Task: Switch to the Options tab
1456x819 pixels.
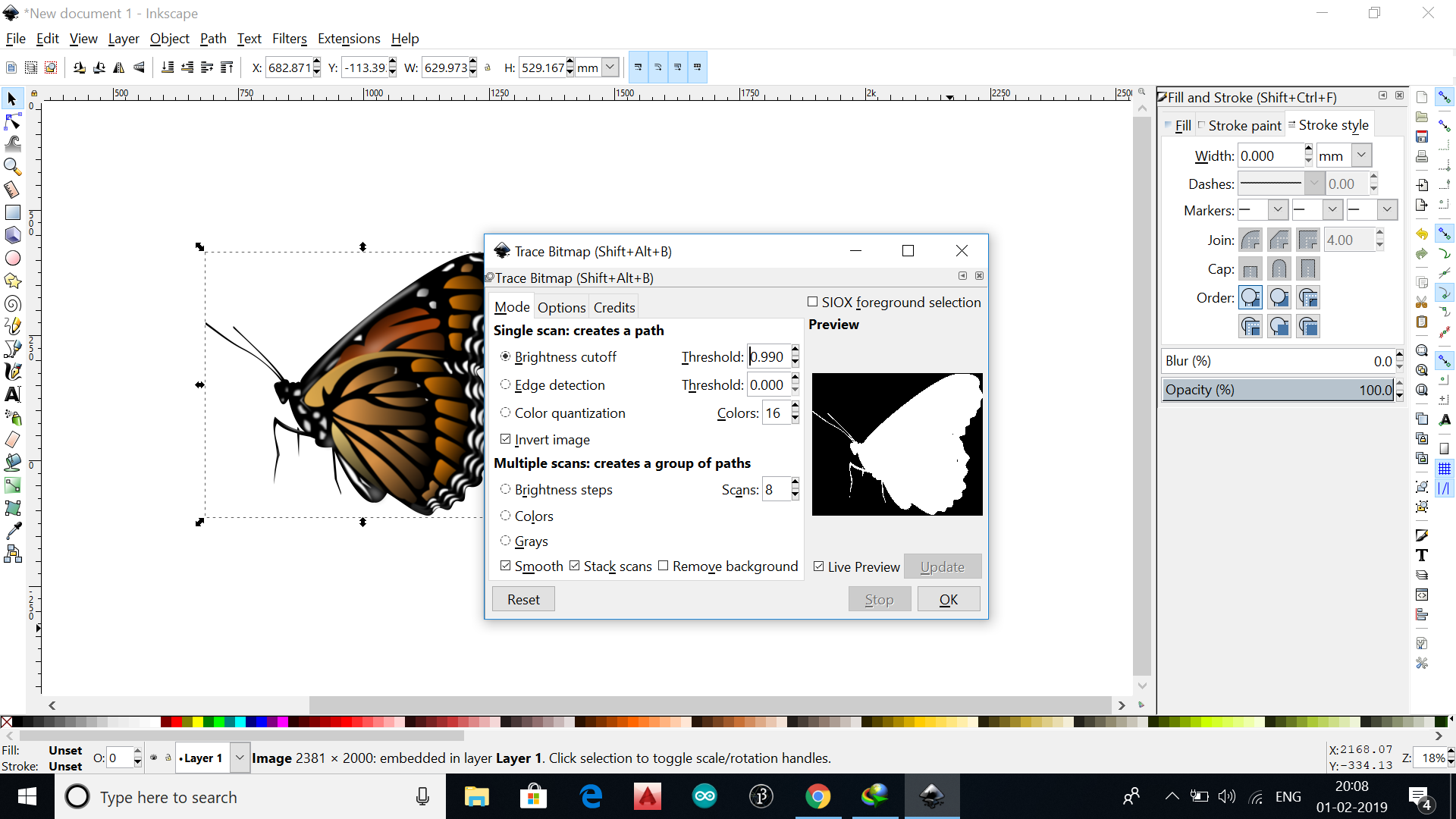Action: (x=561, y=307)
